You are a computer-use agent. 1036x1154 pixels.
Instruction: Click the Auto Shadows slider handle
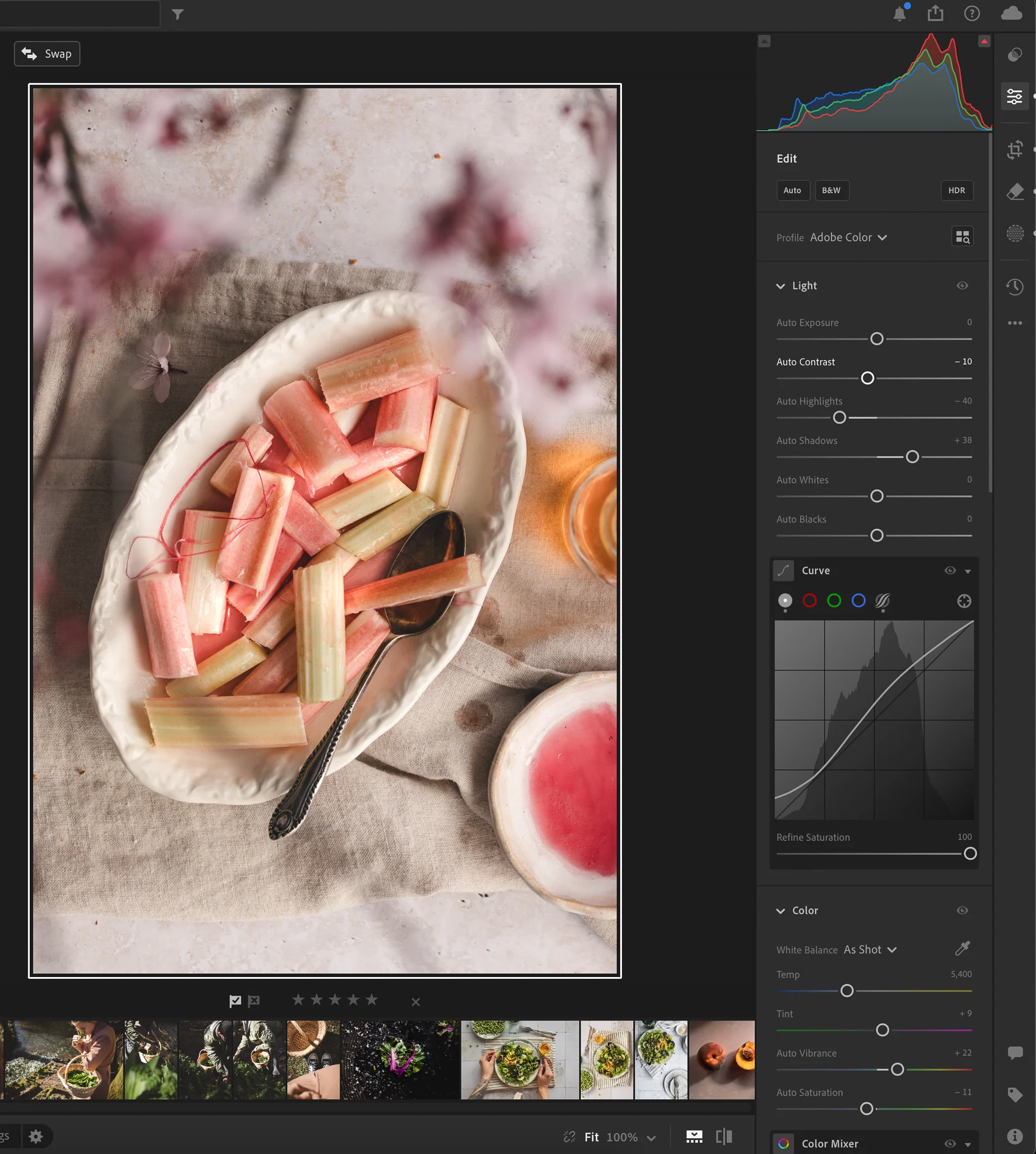point(912,456)
